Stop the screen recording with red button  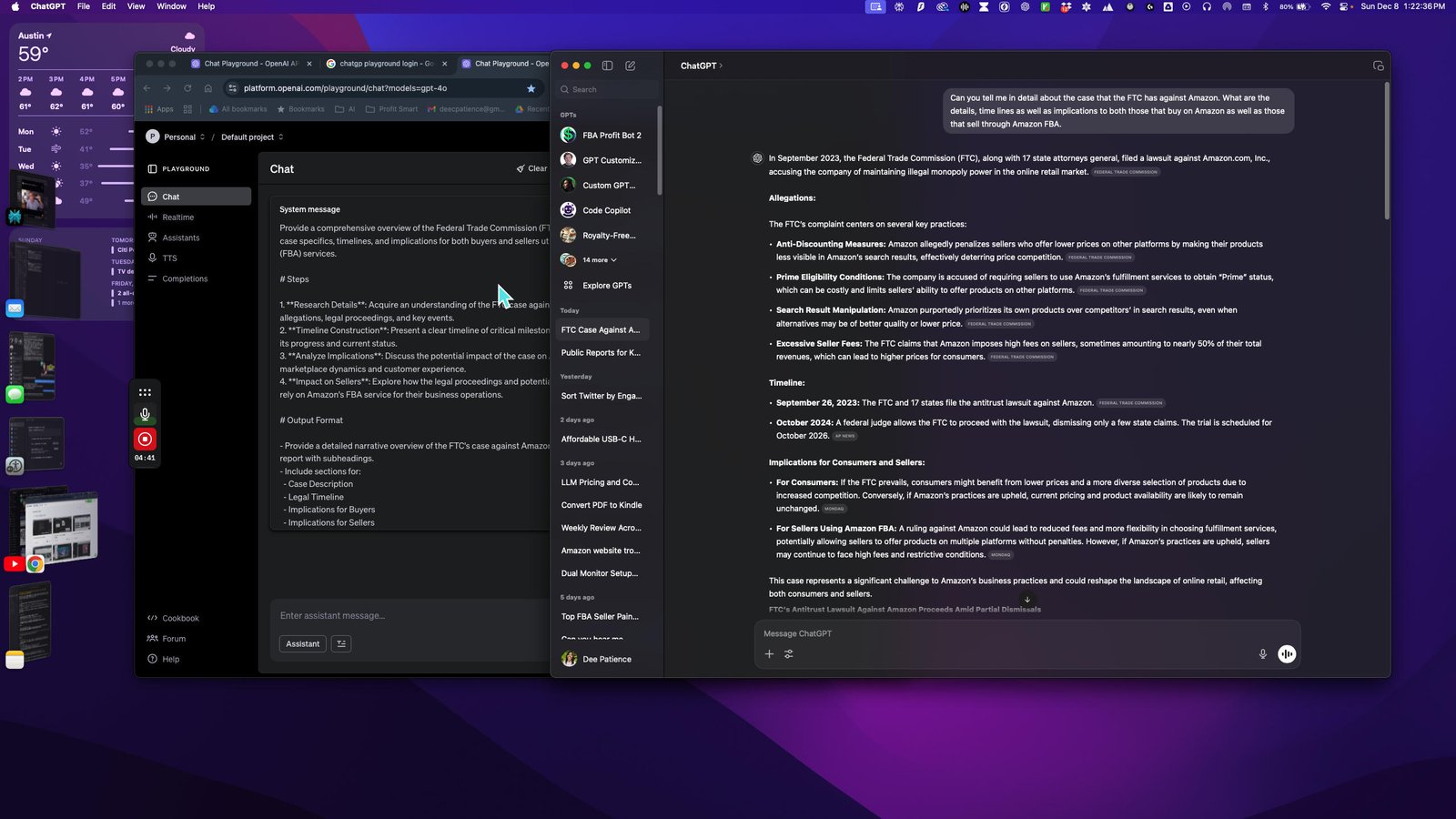click(145, 440)
